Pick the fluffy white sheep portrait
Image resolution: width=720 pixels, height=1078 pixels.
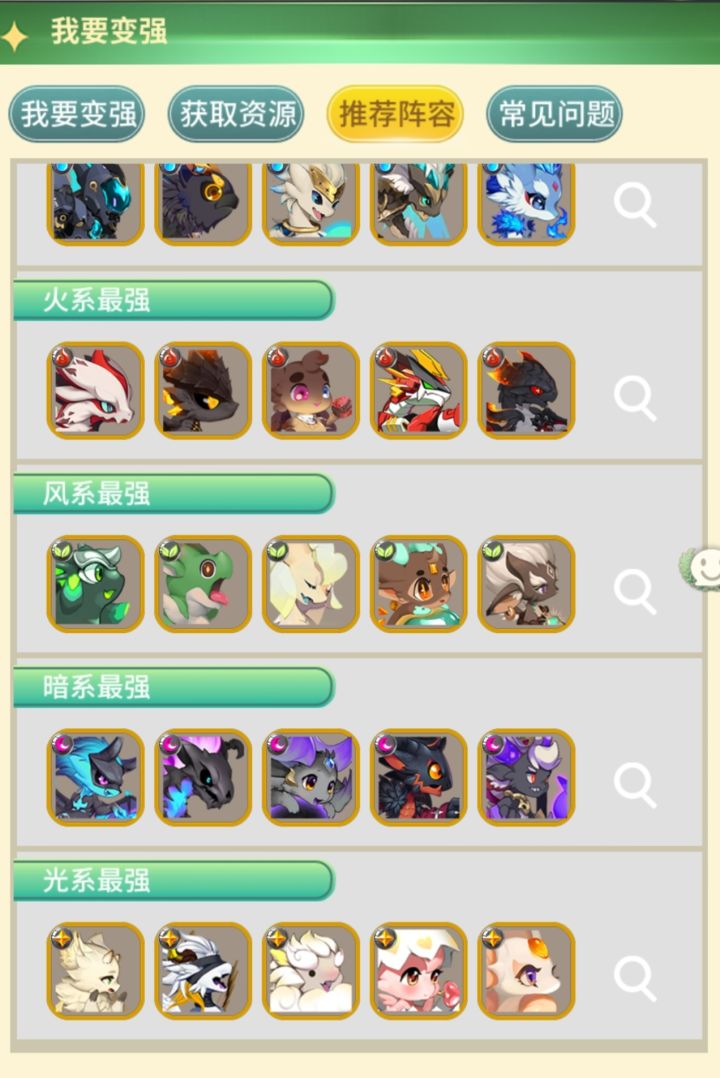(x=311, y=971)
